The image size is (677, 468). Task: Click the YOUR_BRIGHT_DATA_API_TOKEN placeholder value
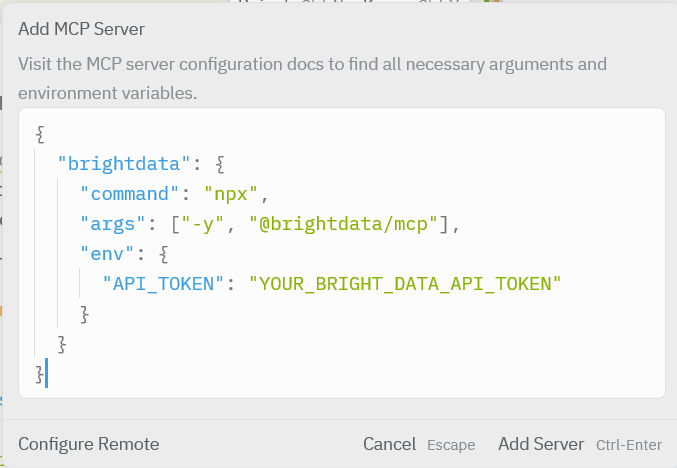tap(405, 284)
